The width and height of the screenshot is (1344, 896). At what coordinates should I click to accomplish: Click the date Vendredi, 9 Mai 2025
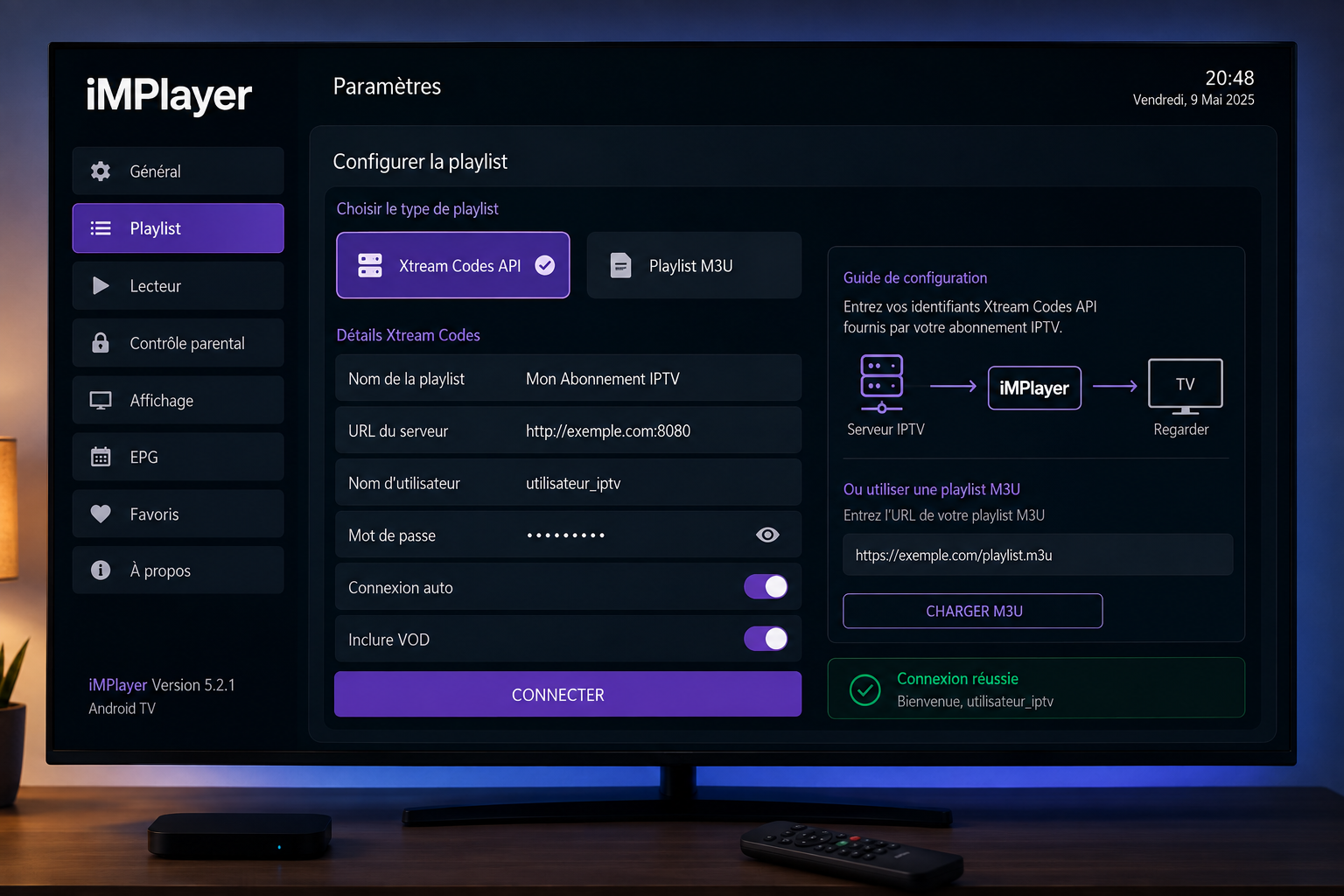pyautogui.click(x=1193, y=100)
